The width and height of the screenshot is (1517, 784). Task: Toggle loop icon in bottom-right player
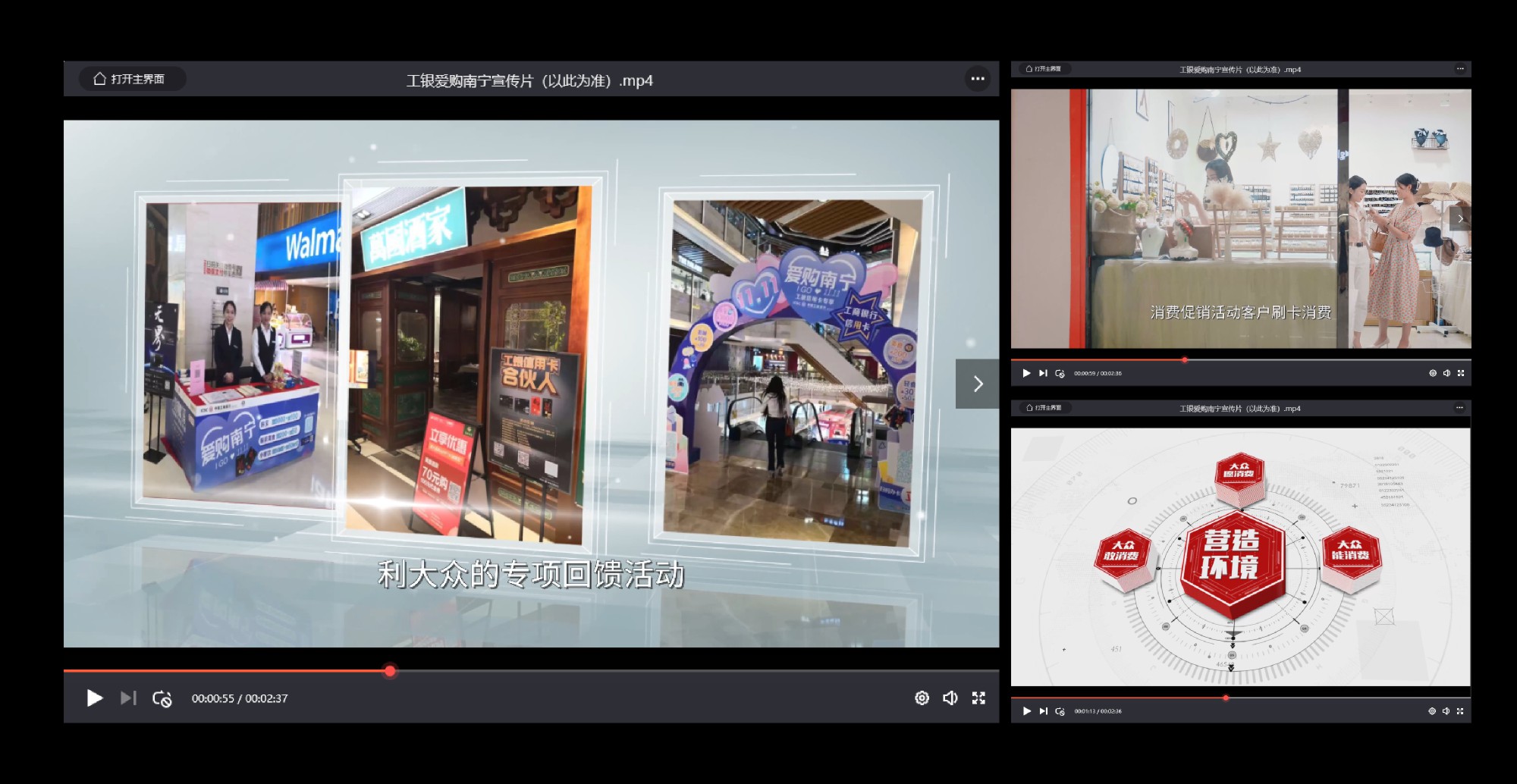click(x=1060, y=711)
